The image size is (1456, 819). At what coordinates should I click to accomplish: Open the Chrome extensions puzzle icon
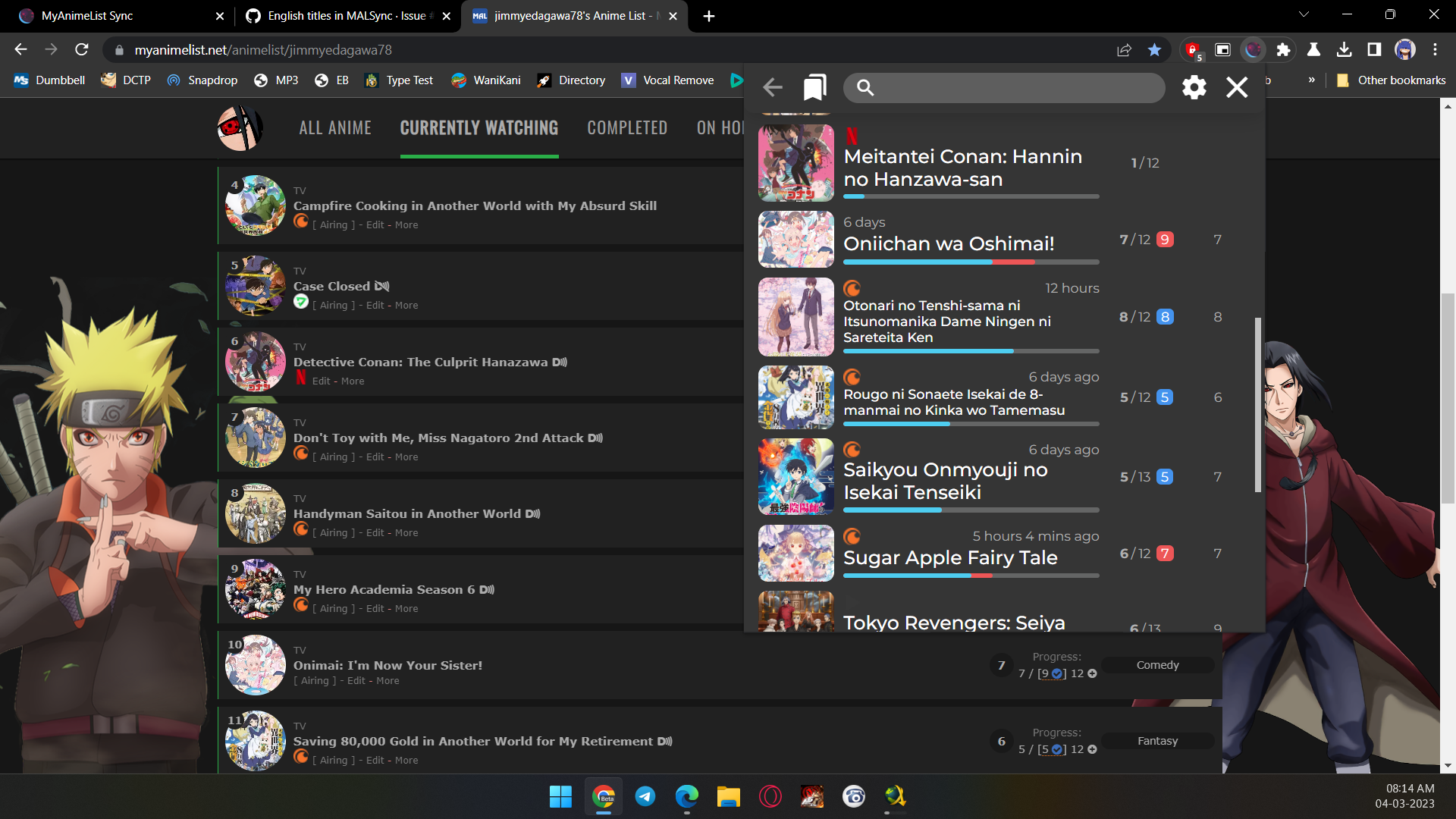[1283, 49]
